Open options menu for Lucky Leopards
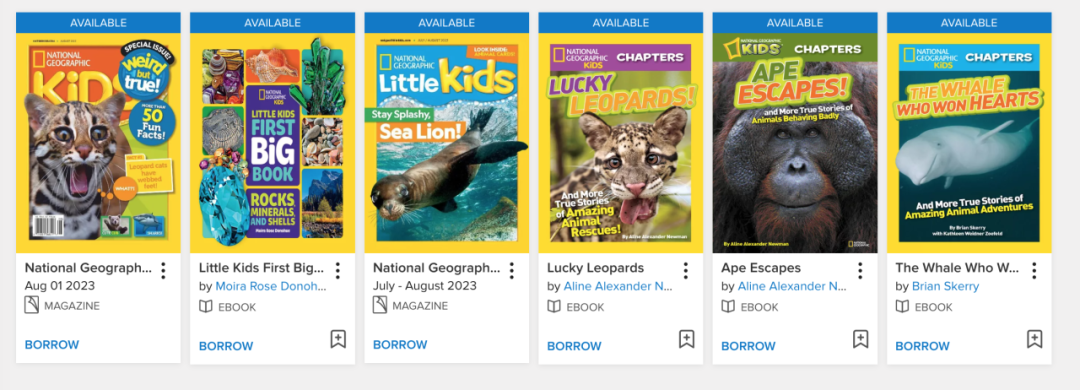Screen dimensions: 1080x390 click(685, 270)
